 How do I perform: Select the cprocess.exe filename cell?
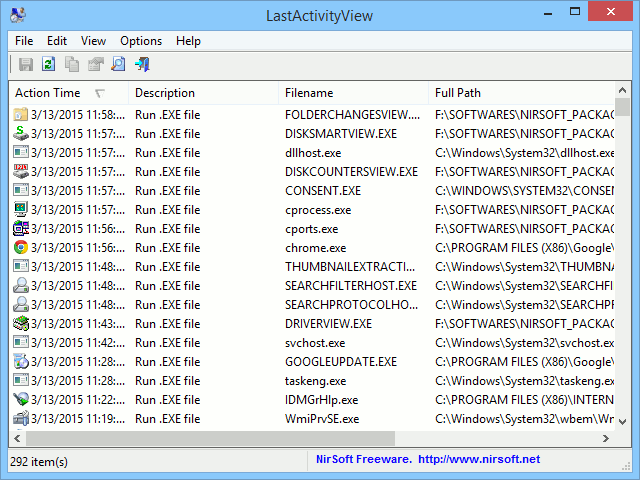click(x=318, y=210)
